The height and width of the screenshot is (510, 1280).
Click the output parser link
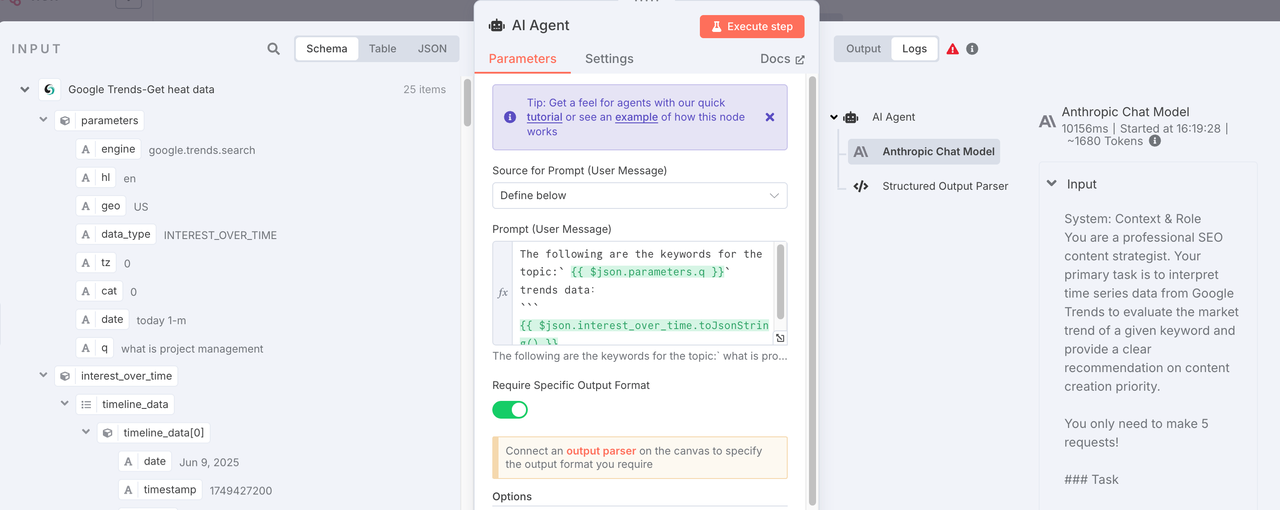pos(601,451)
